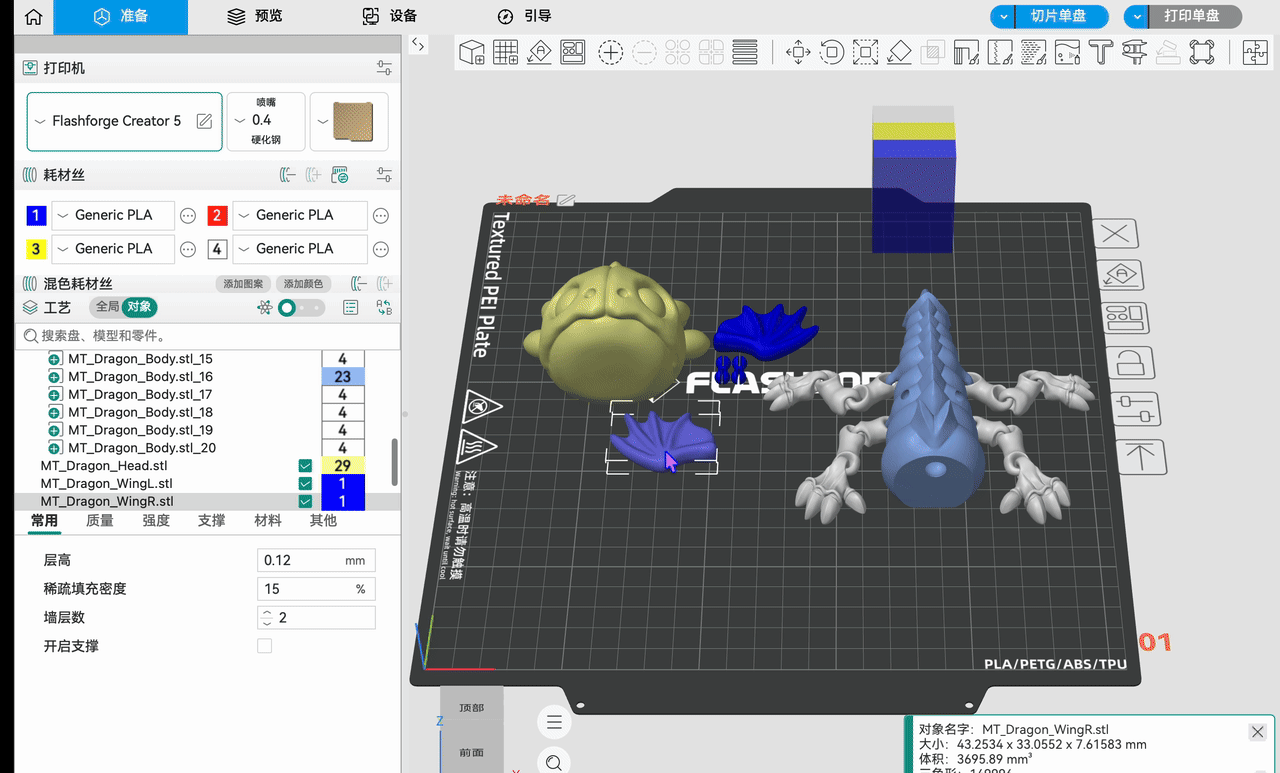The image size is (1280, 773).
Task: Click the Add model cube icon
Action: 471,52
